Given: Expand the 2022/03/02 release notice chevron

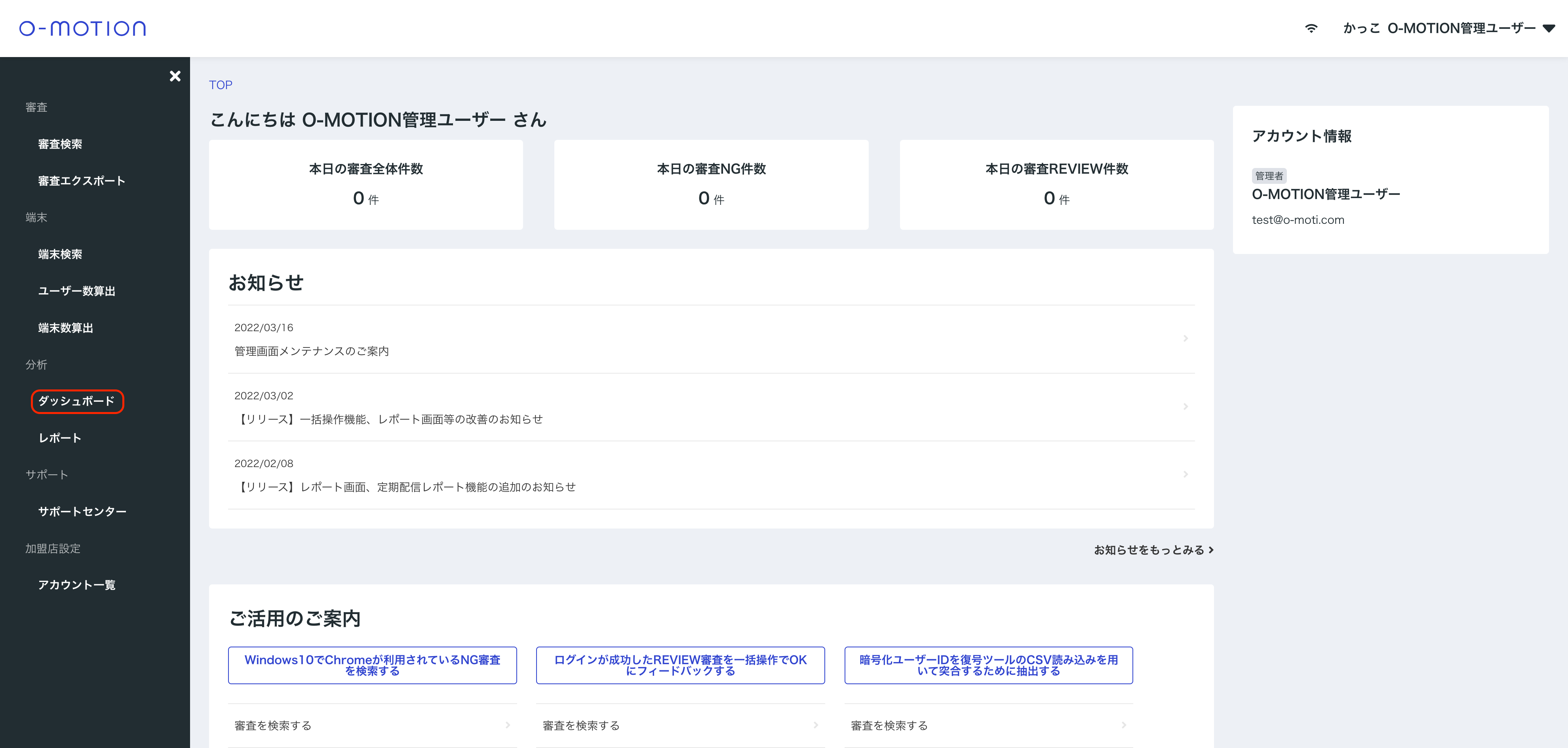Looking at the screenshot, I should point(1185,406).
